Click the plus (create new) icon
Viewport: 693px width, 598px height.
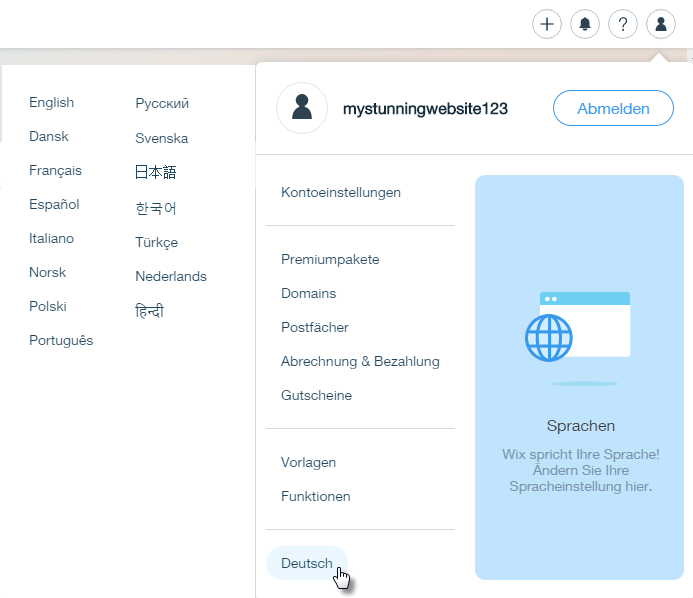tap(546, 24)
